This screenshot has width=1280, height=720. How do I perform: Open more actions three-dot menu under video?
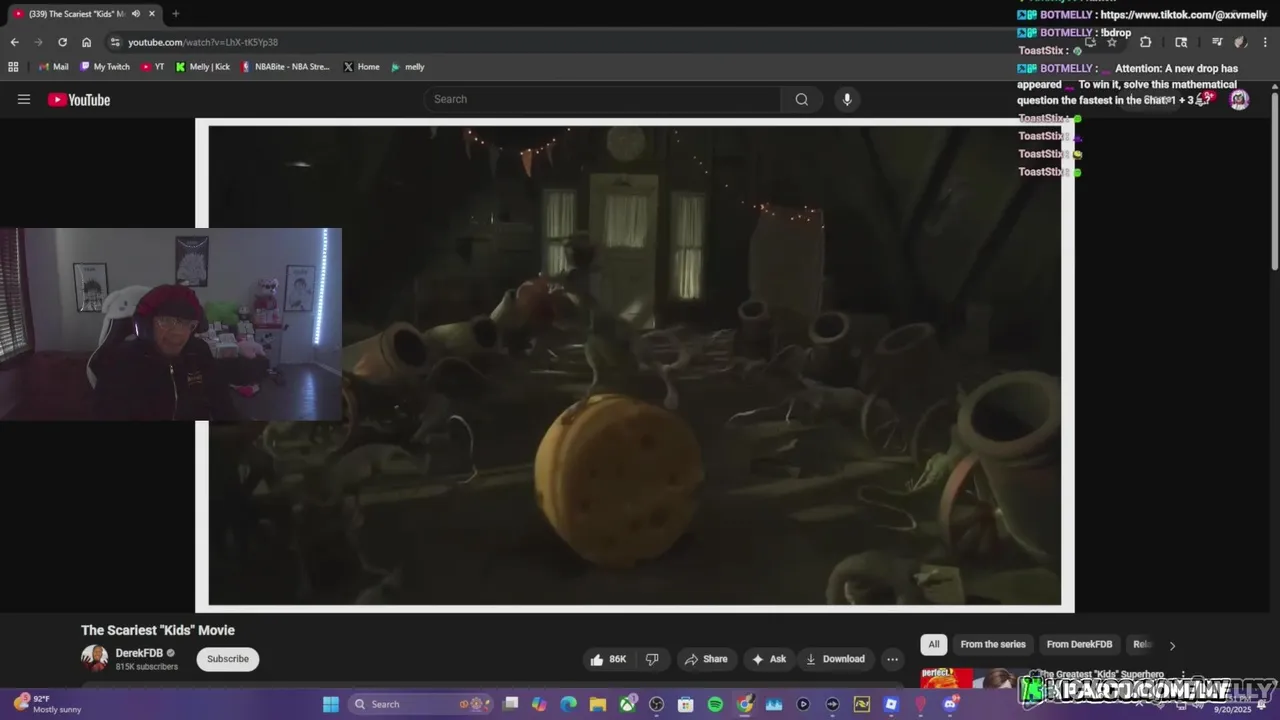[x=892, y=659]
